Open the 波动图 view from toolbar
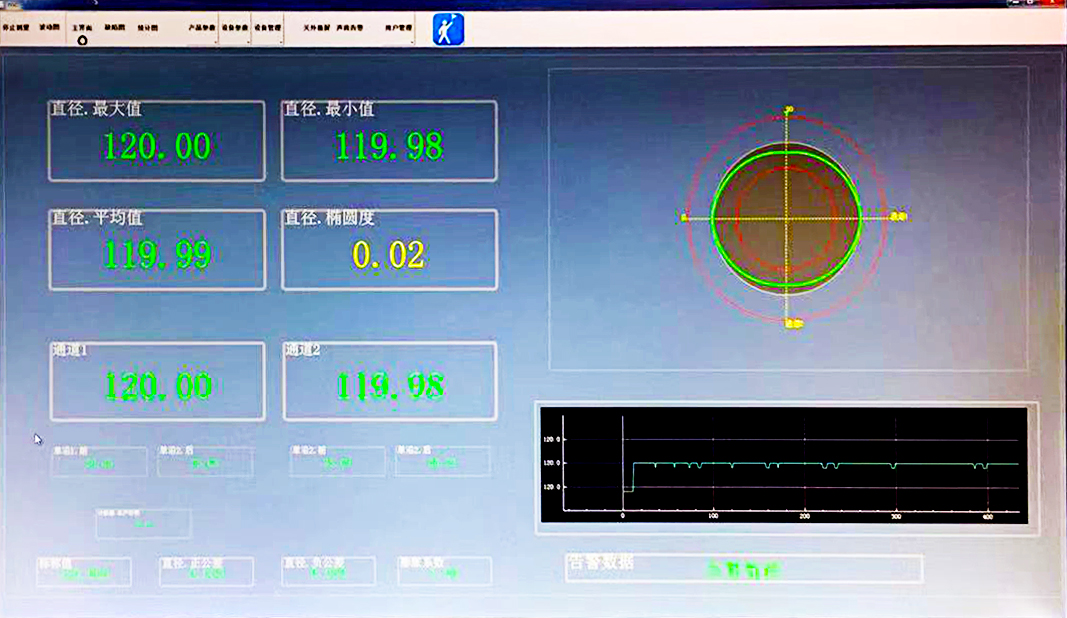 pos(48,29)
